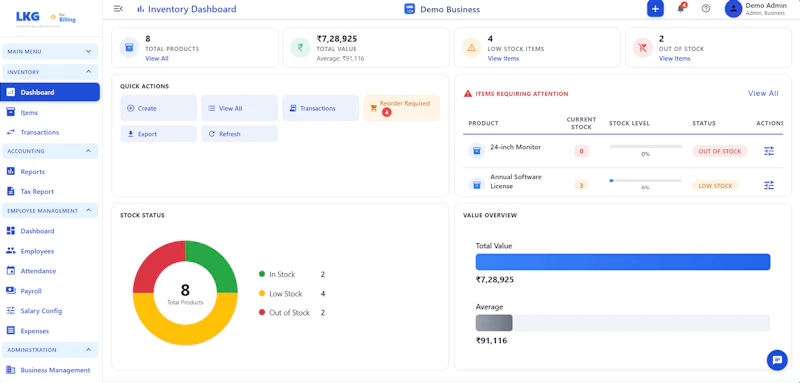Click the green In Stock legend dot
Viewport: 800px width, 383px height.
[x=262, y=274]
